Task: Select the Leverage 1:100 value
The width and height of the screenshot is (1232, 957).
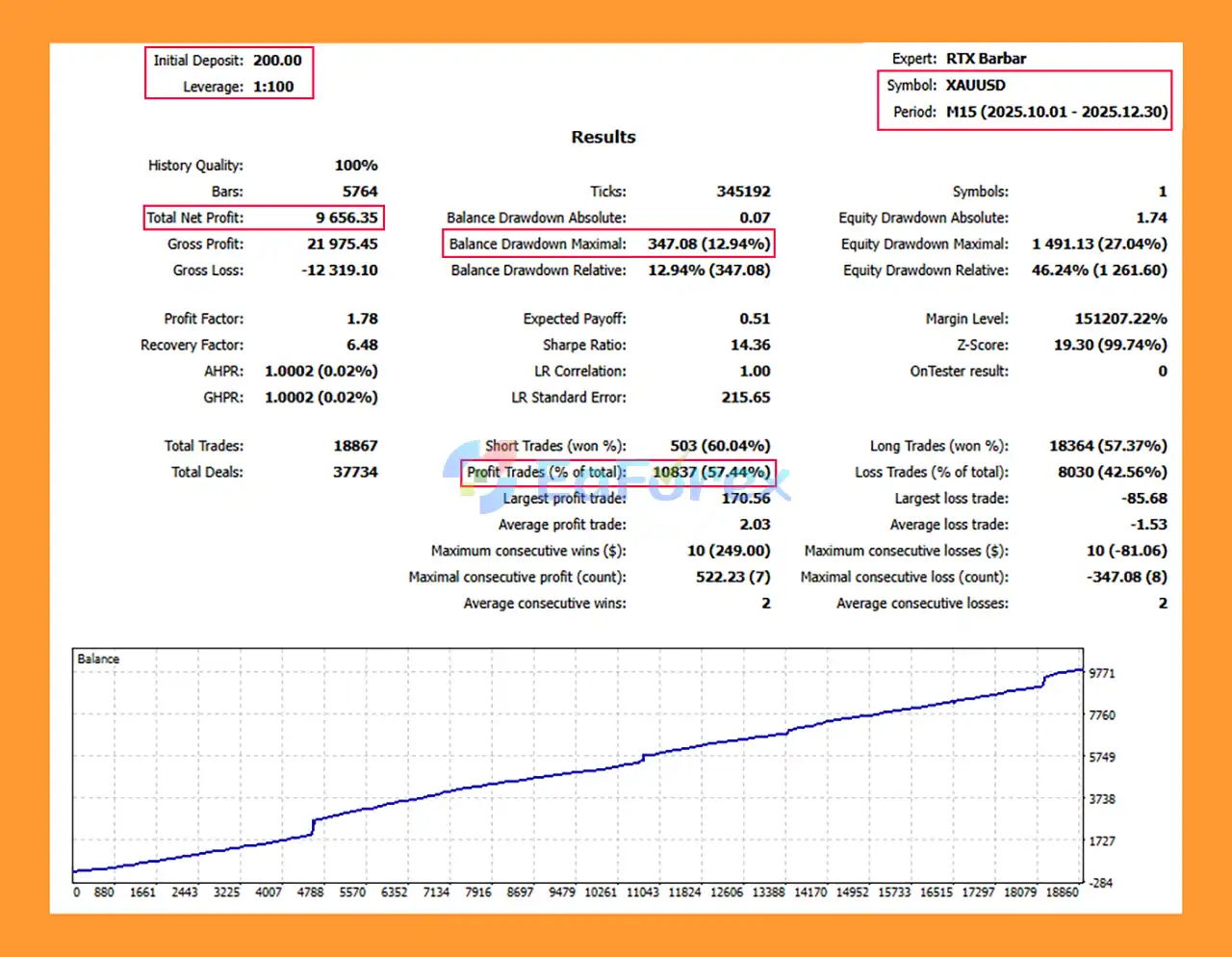Action: coord(273,87)
